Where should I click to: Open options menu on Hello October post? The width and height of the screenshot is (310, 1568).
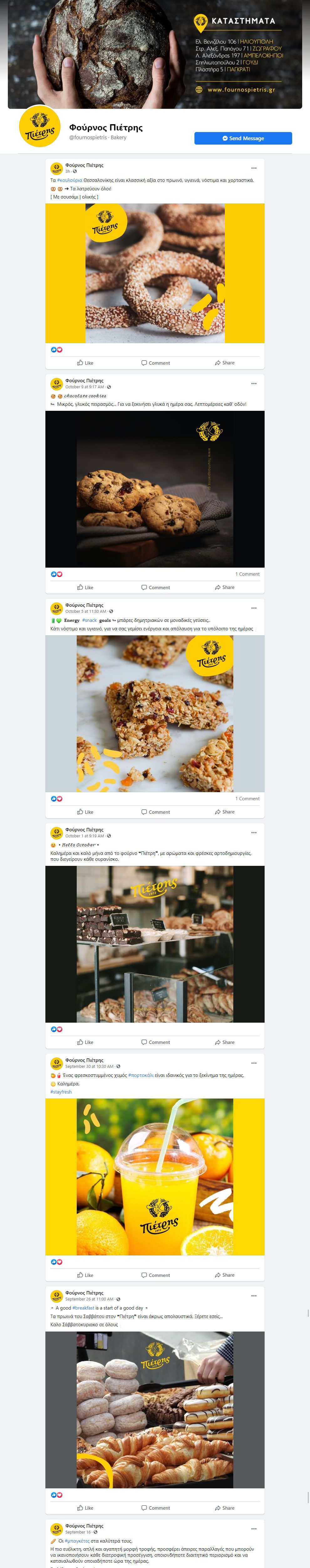coord(253,833)
